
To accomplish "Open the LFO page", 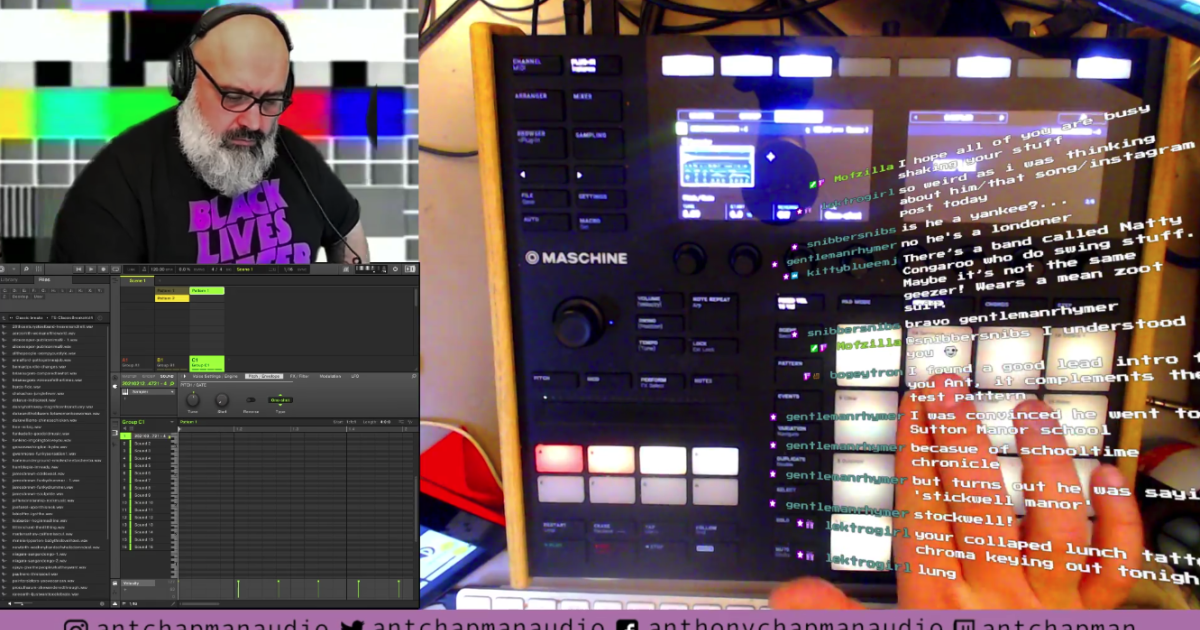I will tap(355, 376).
